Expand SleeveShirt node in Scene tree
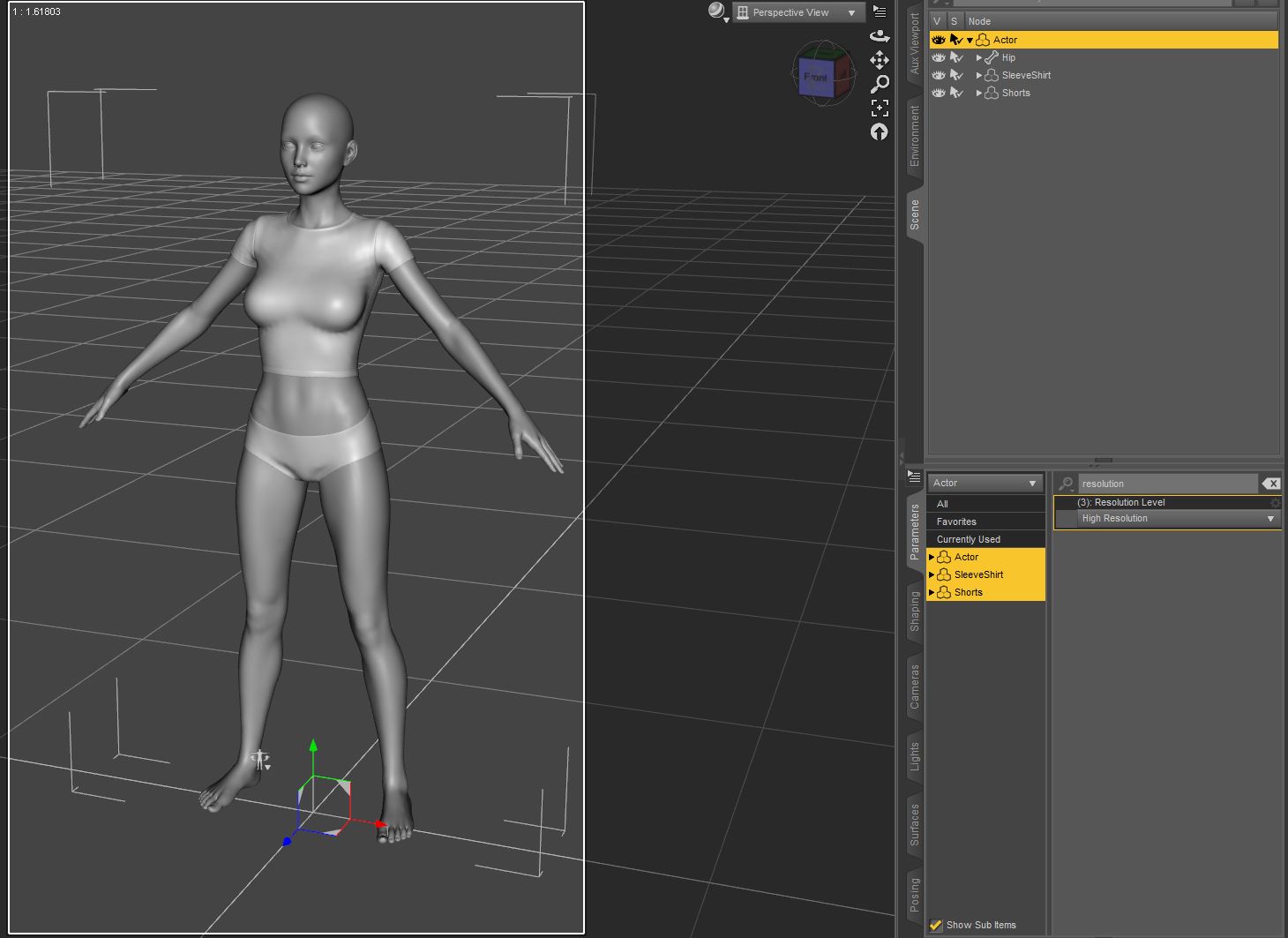Viewport: 1288px width, 938px height. pos(978,75)
